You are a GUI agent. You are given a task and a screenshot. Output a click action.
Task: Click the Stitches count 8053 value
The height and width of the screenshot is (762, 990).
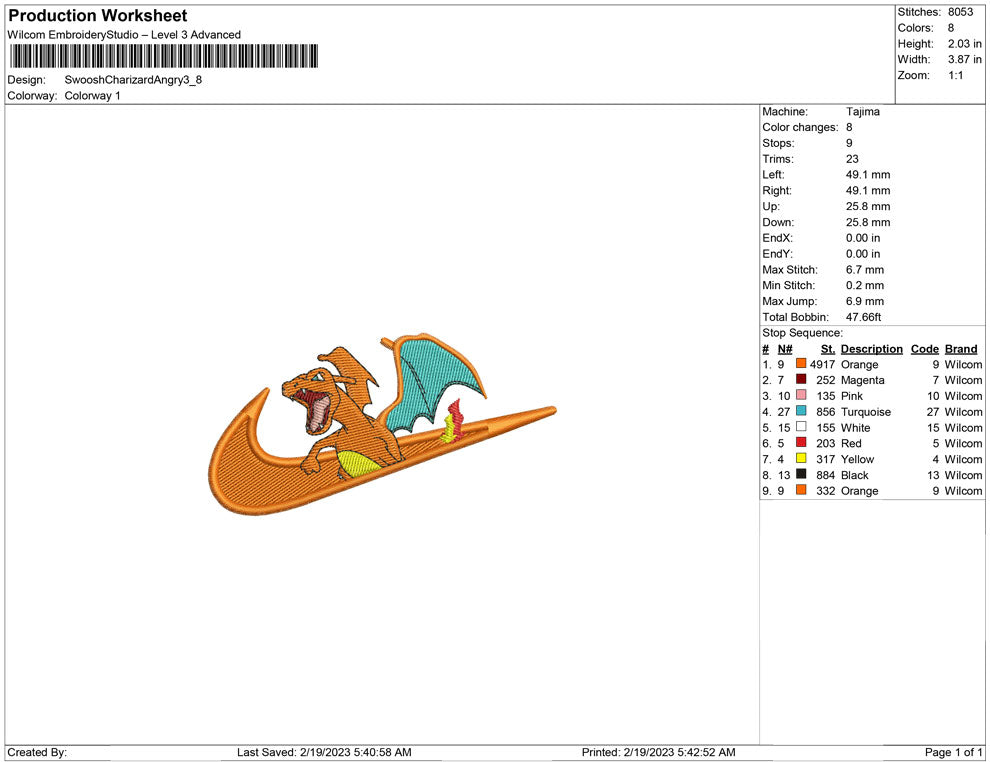pyautogui.click(x=960, y=12)
